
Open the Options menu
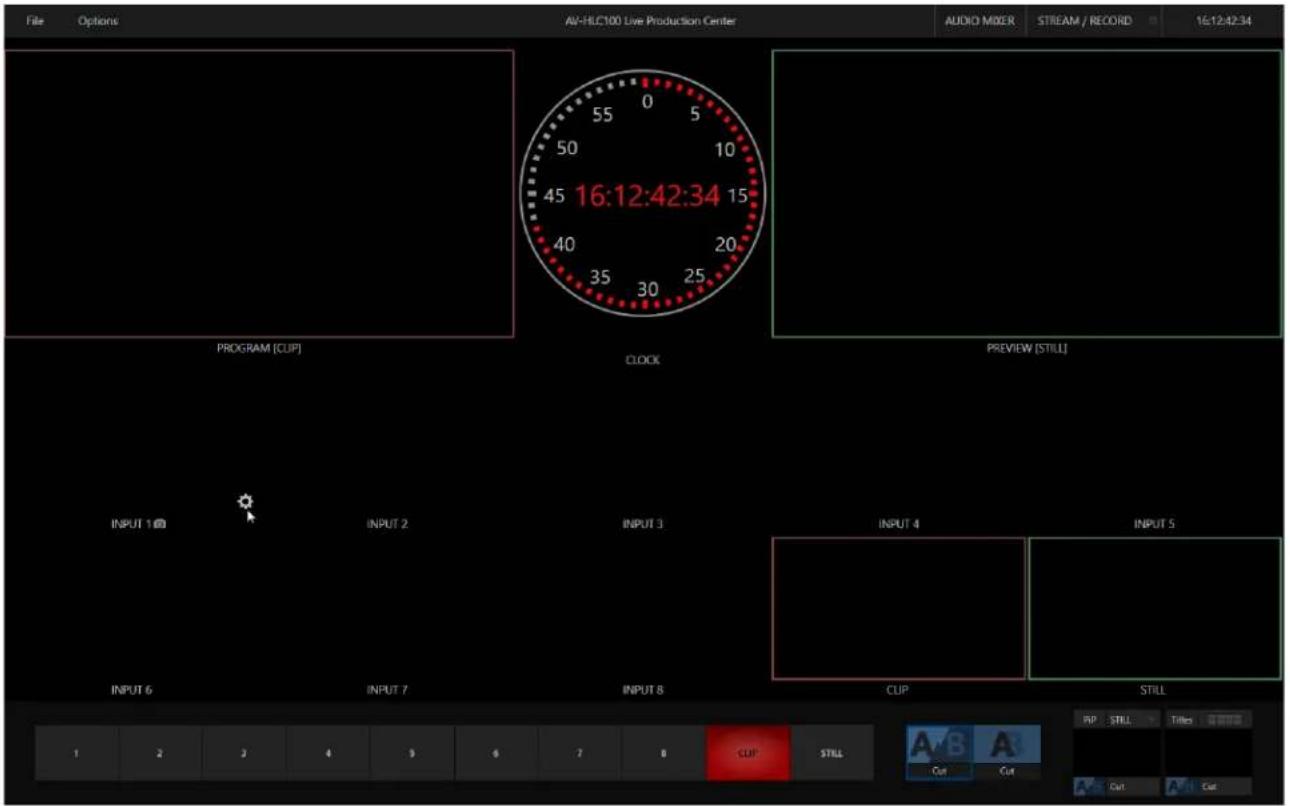coord(98,21)
